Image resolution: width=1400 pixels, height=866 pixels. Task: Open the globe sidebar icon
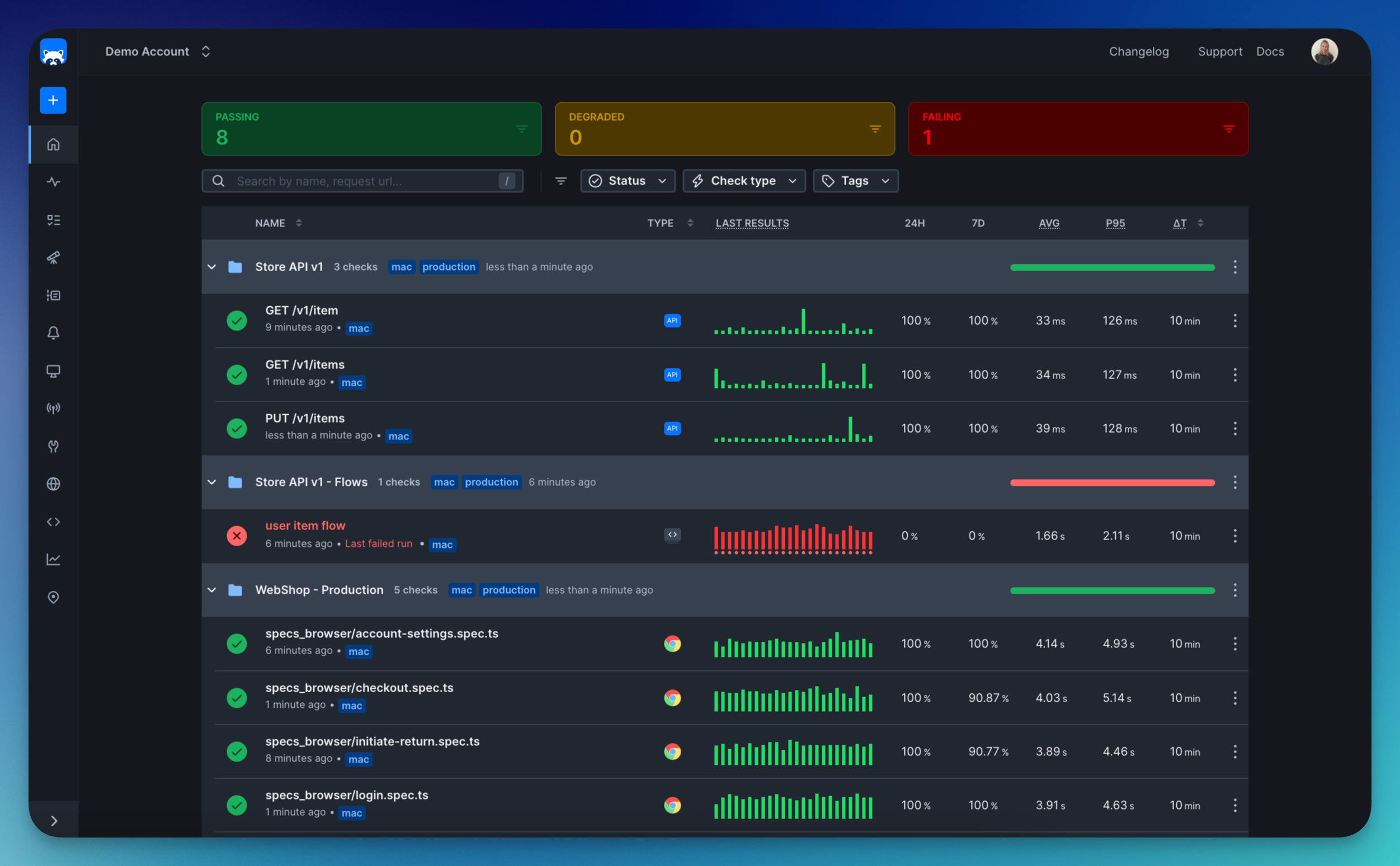coord(53,484)
